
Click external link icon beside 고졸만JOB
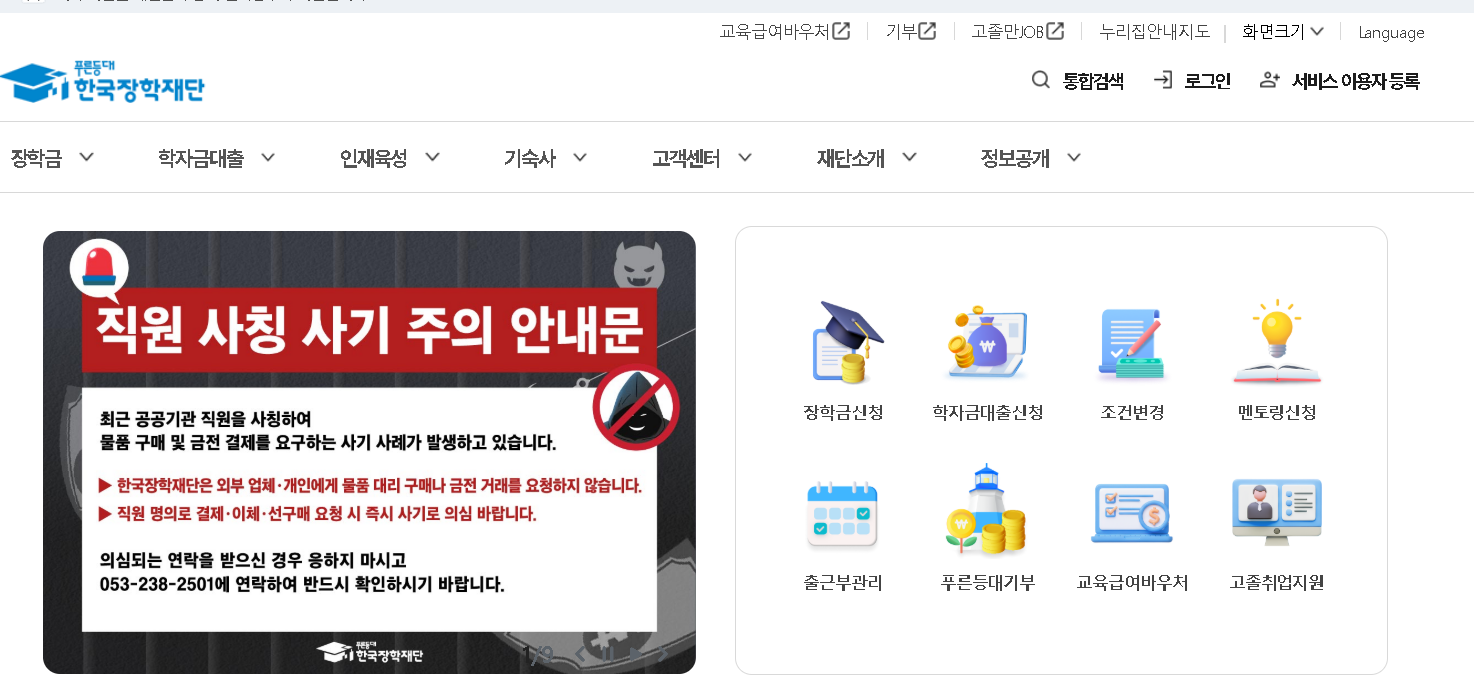point(1055,31)
